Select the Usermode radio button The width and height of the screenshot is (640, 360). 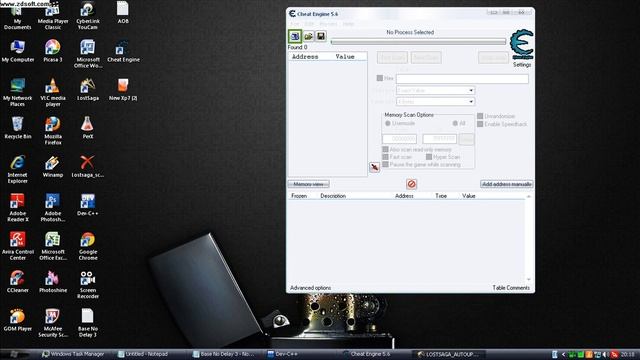tap(388, 123)
